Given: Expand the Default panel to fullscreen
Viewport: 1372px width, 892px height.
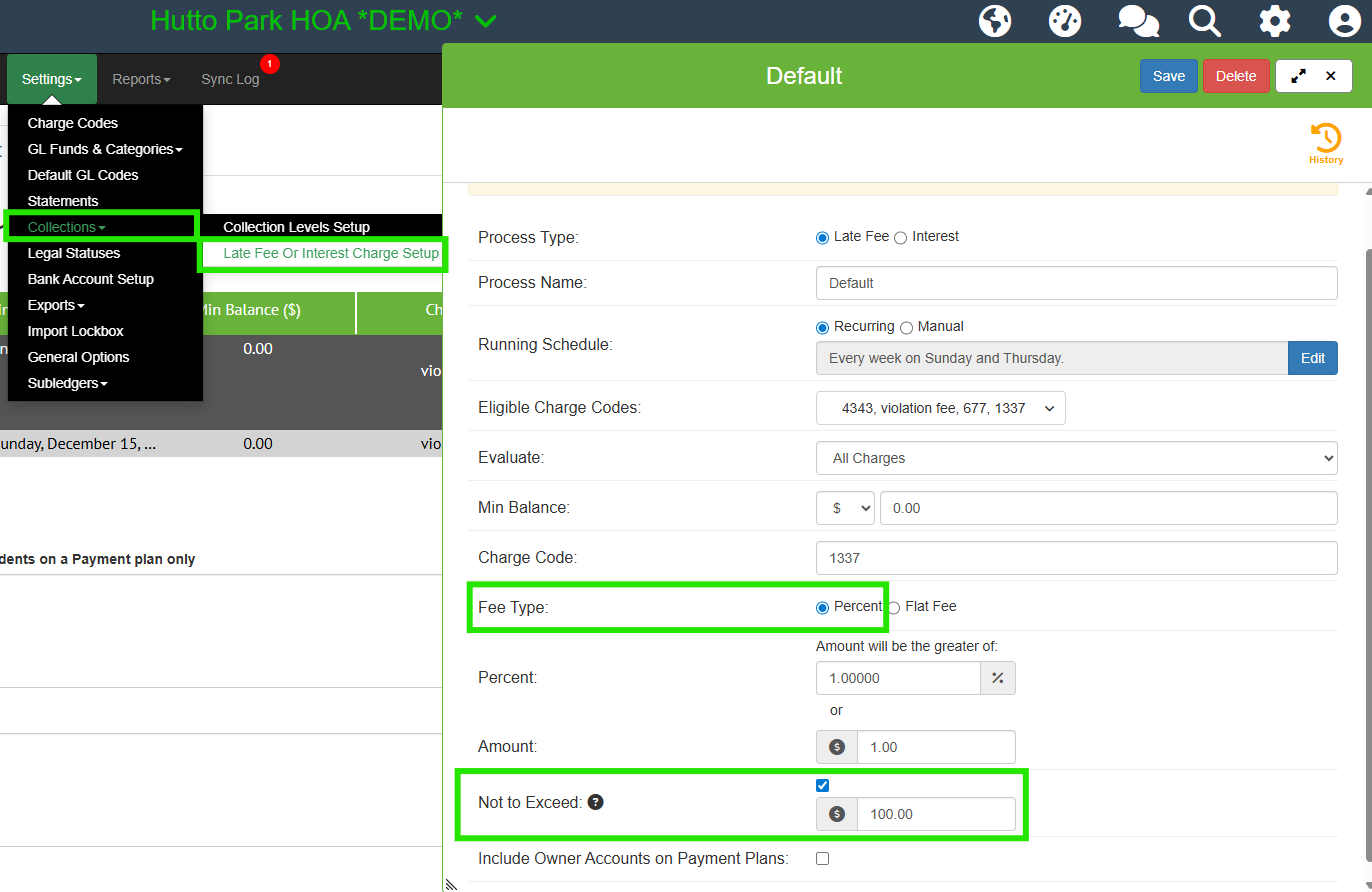Looking at the screenshot, I should pyautogui.click(x=1298, y=76).
